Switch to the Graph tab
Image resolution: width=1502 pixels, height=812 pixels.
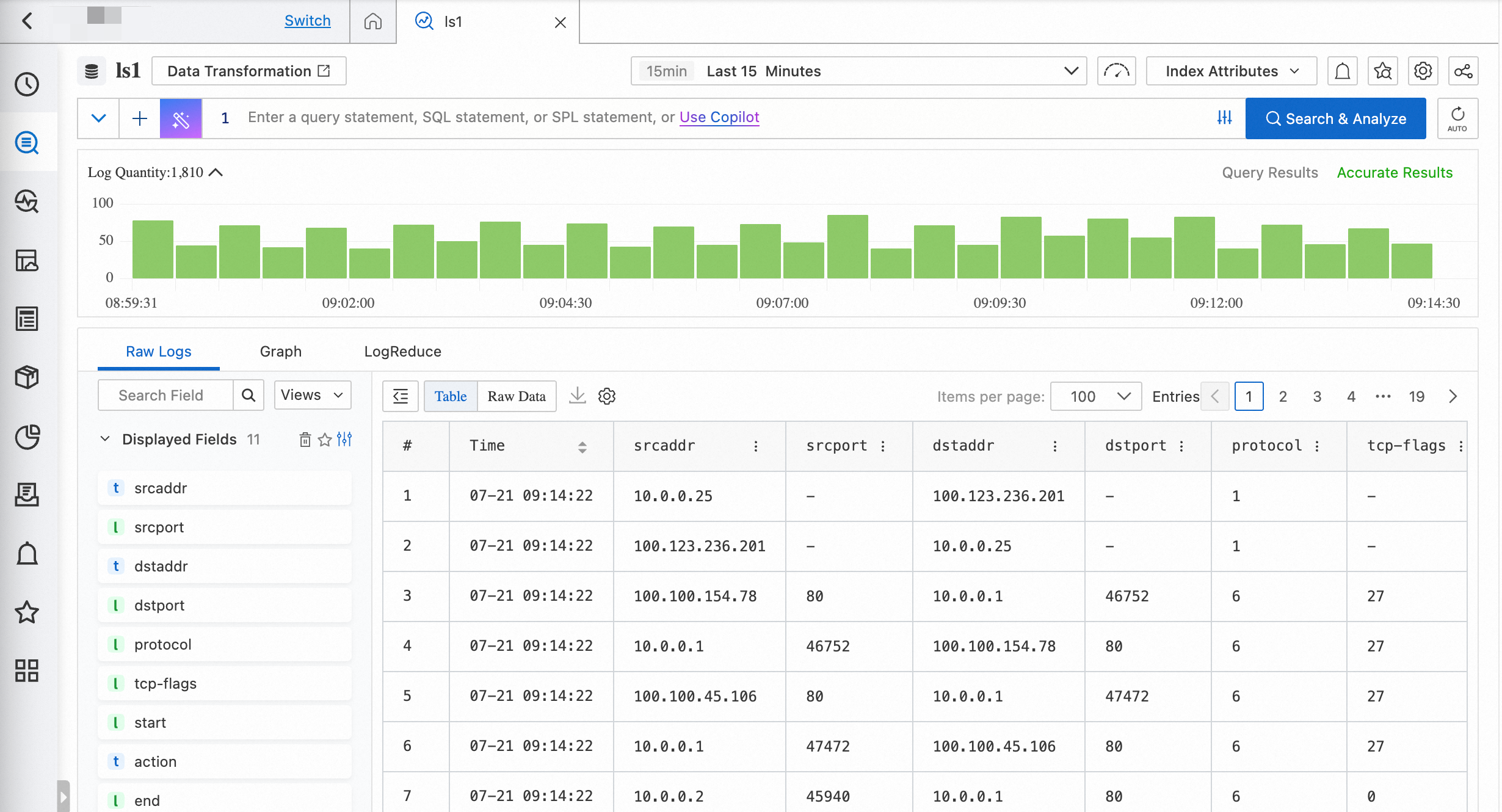tap(280, 352)
